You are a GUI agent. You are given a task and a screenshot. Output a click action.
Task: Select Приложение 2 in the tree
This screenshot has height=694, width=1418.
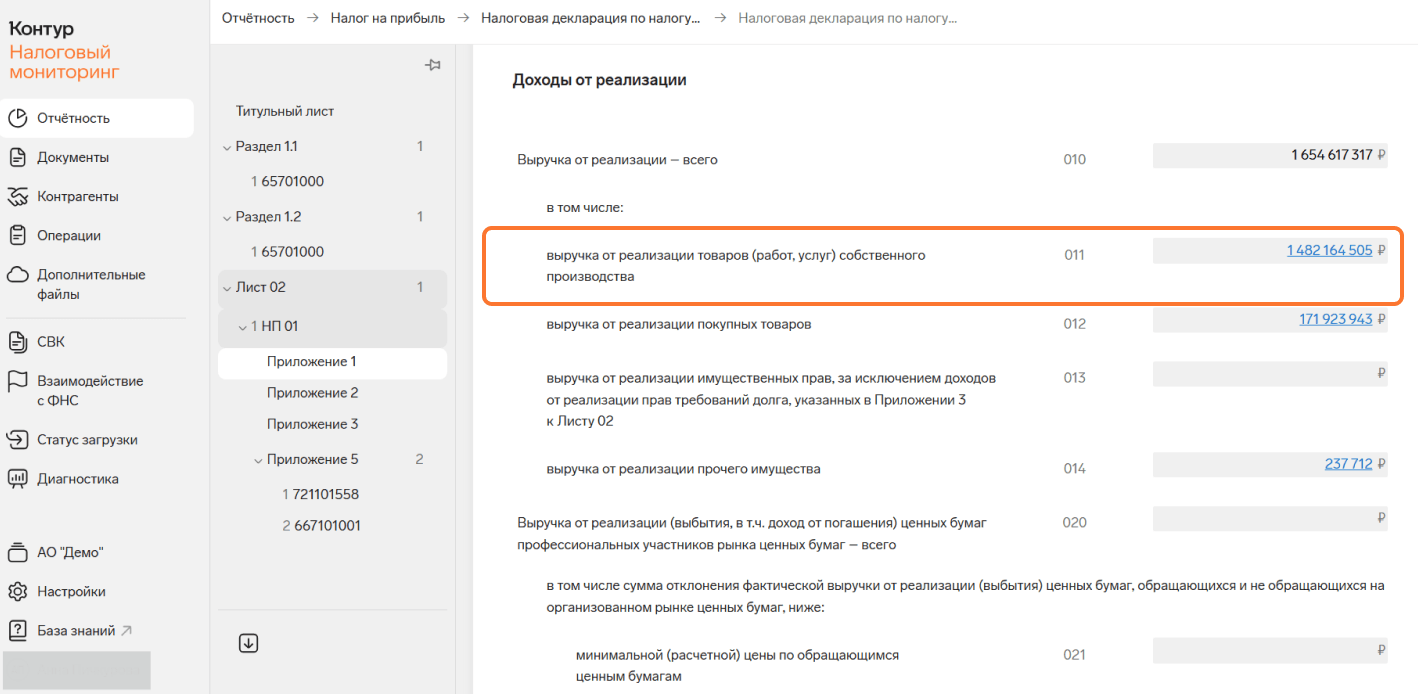[x=312, y=393]
